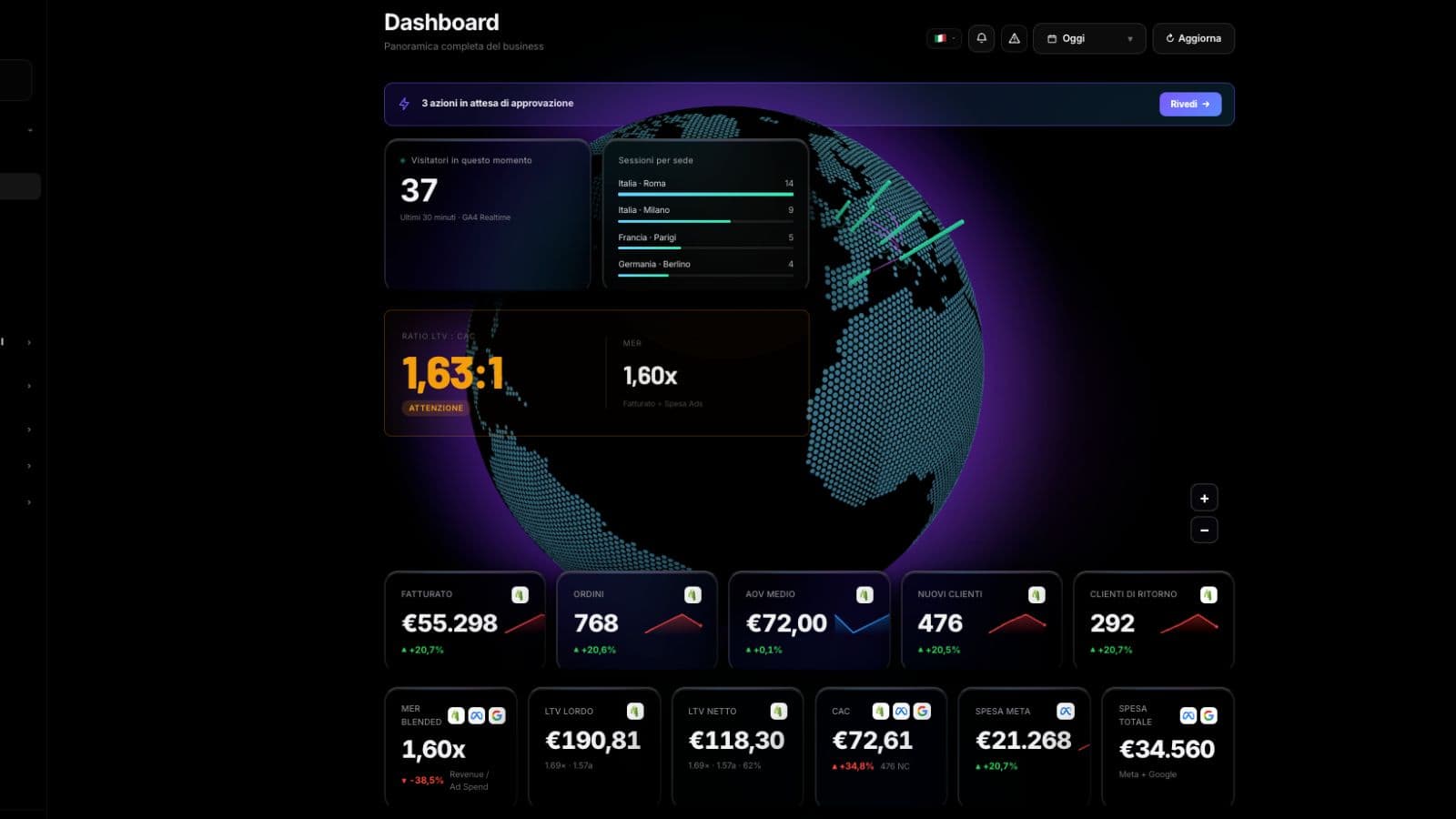1456x819 pixels.
Task: Click the €190,81 LTV Lordo value
Action: (592, 741)
